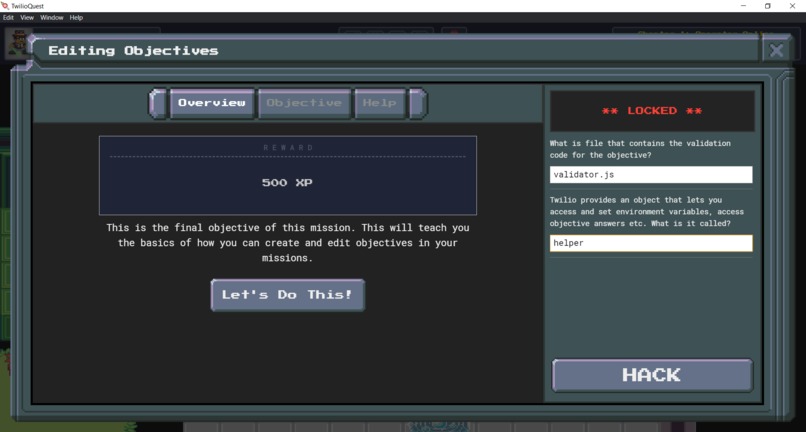Open the Help menu in menu bar
806x432 pixels.
click(76, 17)
